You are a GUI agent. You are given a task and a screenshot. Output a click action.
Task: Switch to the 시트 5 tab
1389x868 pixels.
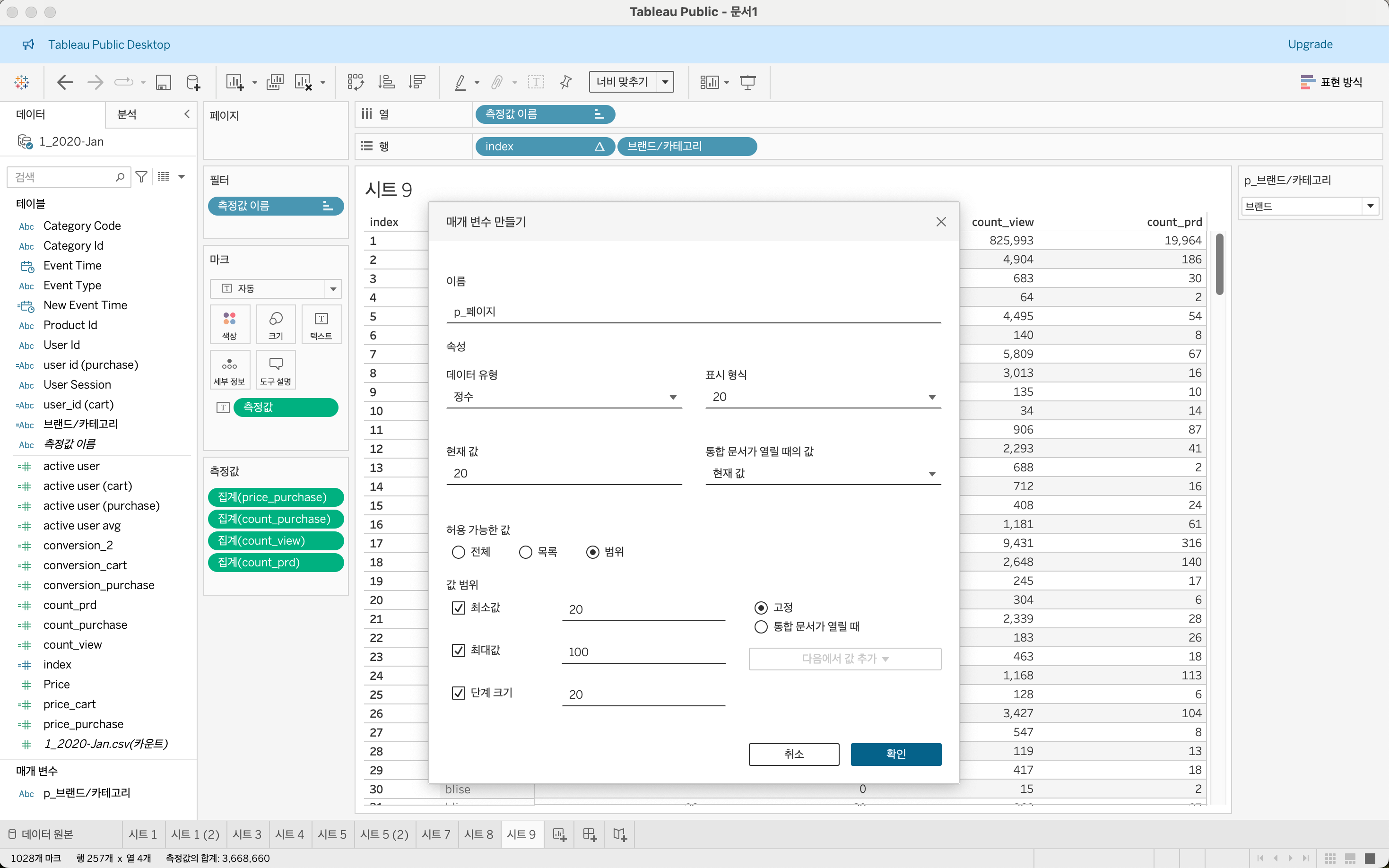pyautogui.click(x=332, y=834)
